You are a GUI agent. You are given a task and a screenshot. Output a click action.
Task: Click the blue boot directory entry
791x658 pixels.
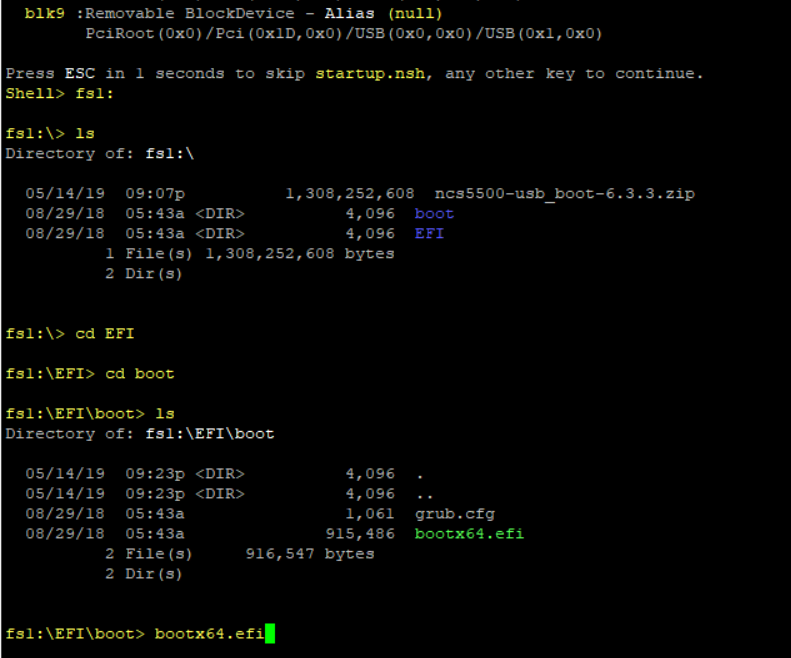point(434,213)
